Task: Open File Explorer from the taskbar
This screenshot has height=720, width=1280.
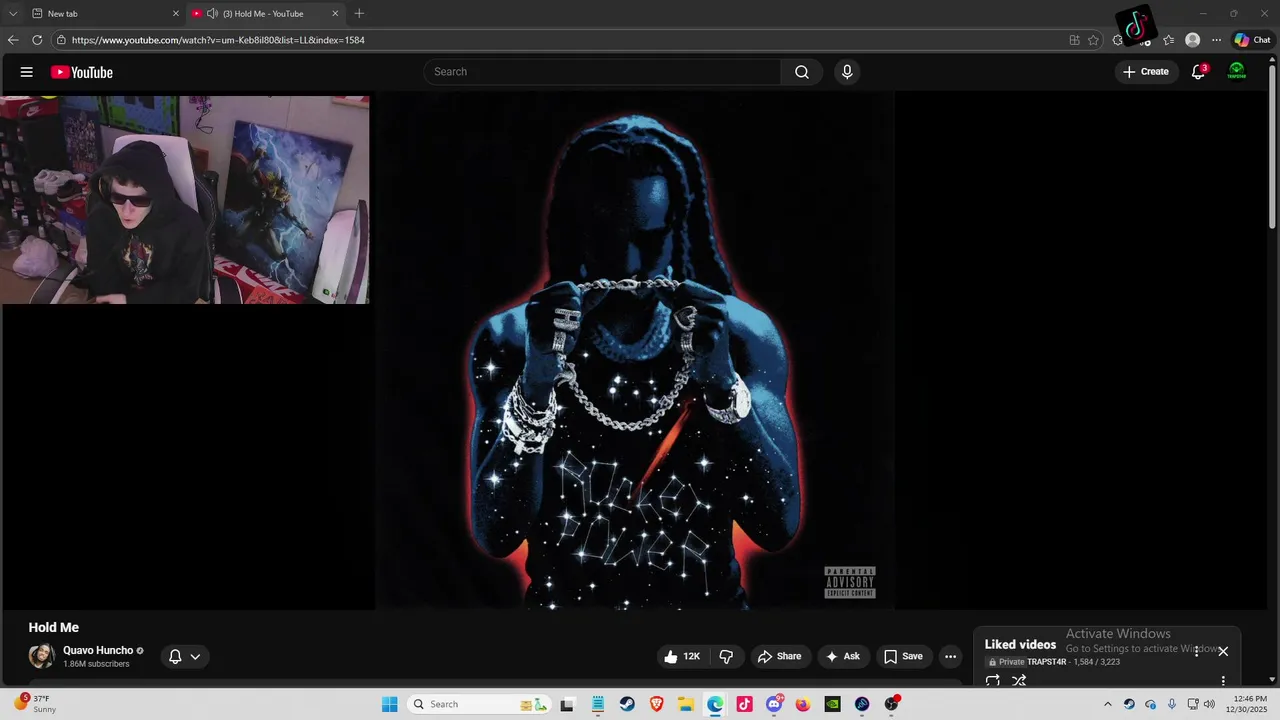Action: (x=686, y=704)
